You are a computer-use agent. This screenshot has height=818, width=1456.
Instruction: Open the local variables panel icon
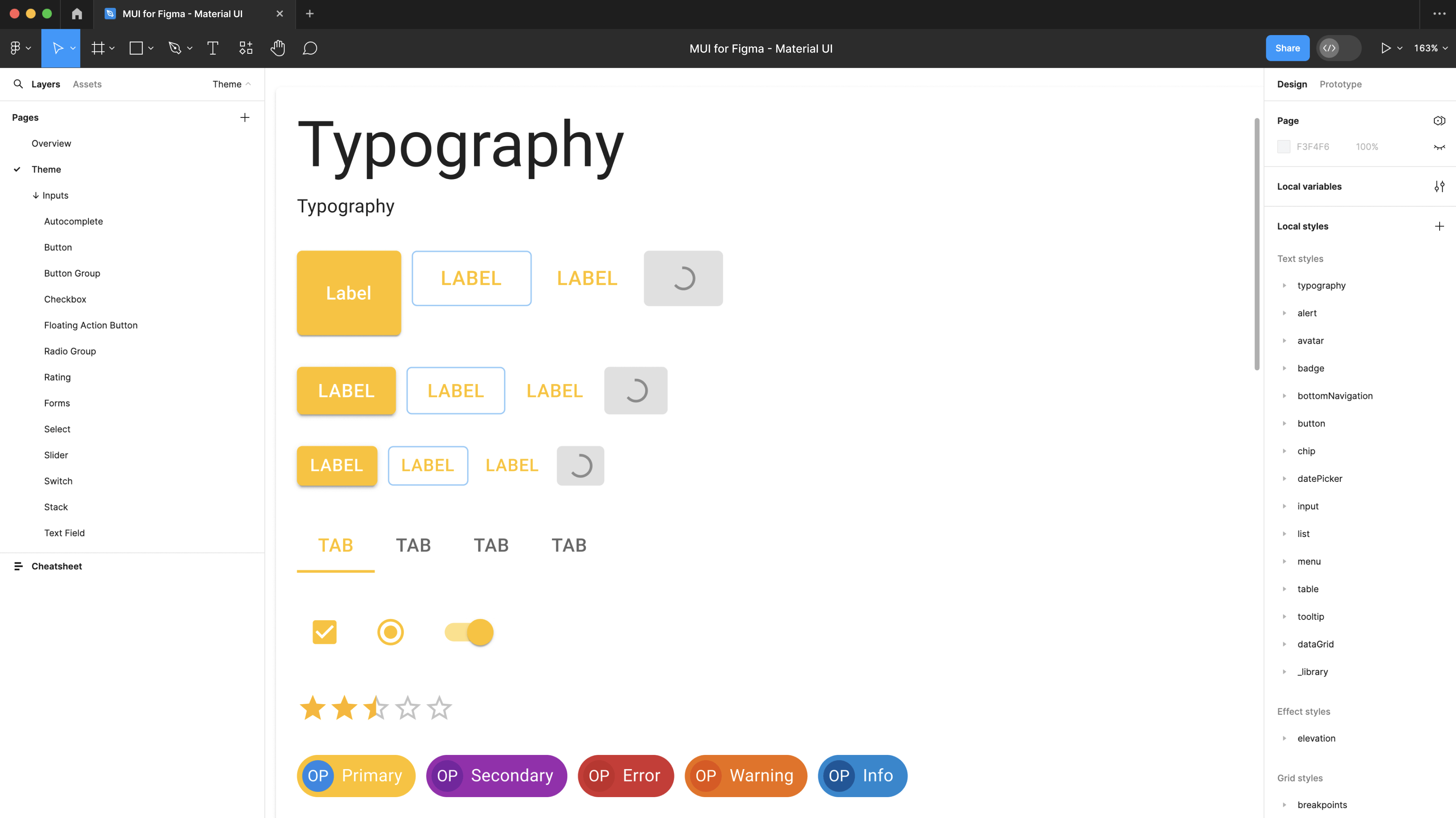pyautogui.click(x=1440, y=186)
